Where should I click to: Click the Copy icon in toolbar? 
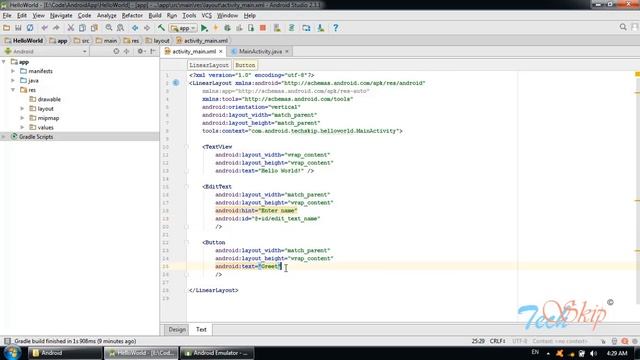(82, 28)
